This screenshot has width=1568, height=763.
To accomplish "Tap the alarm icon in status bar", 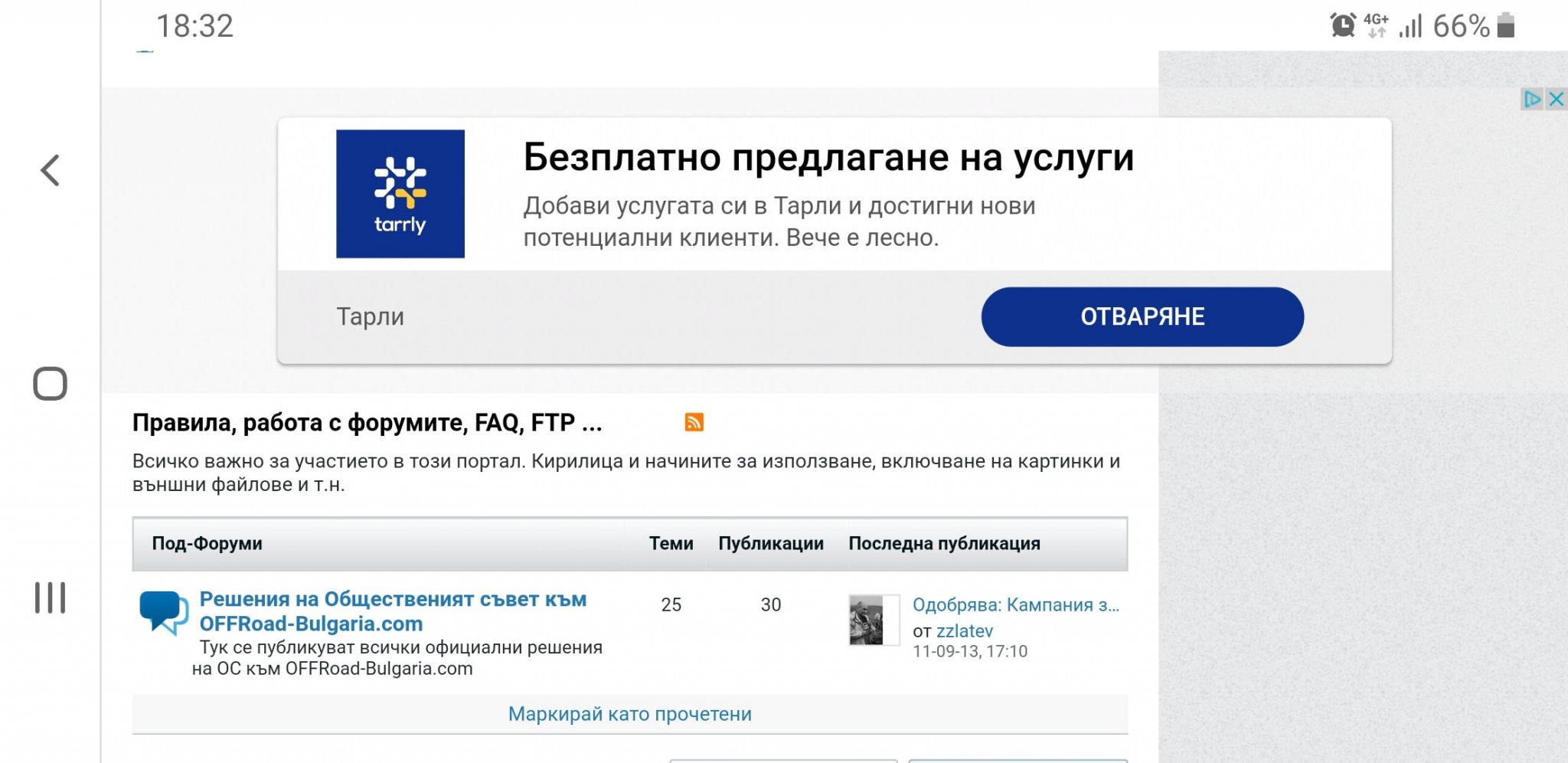I will [1343, 25].
